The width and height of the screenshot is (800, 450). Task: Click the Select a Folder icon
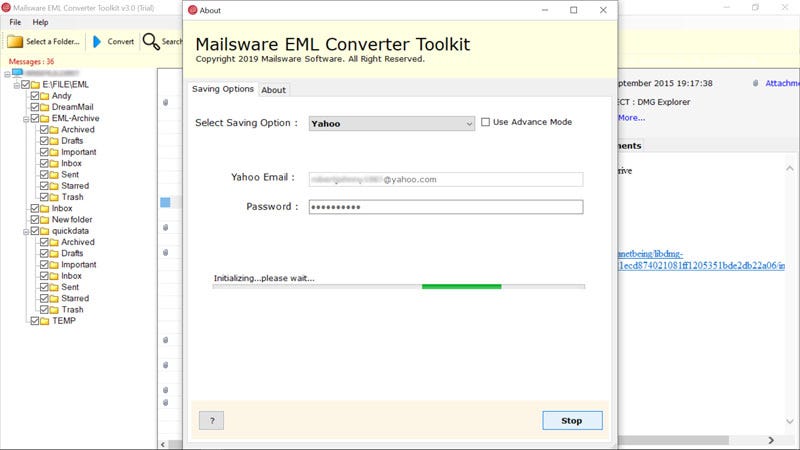pyautogui.click(x=15, y=42)
